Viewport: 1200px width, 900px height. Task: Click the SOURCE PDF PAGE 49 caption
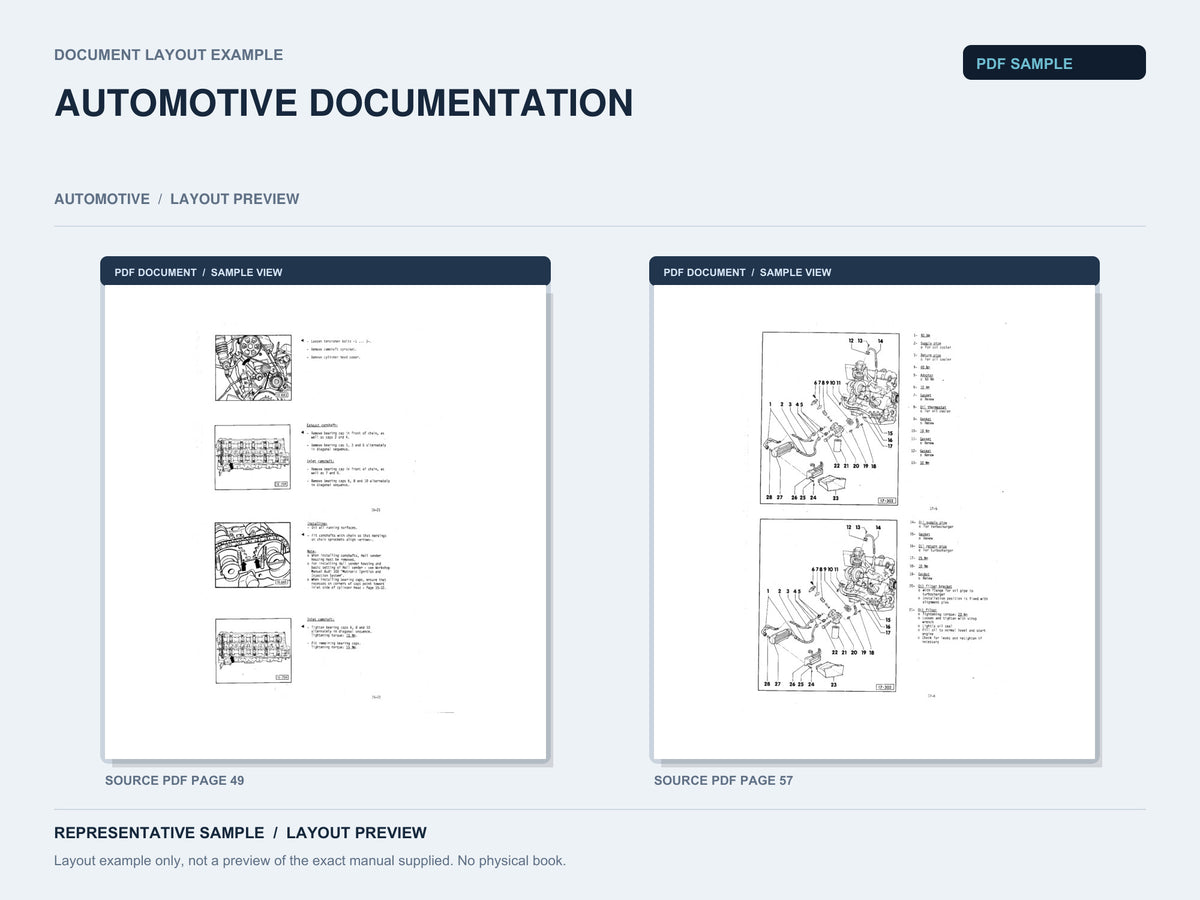(174, 780)
